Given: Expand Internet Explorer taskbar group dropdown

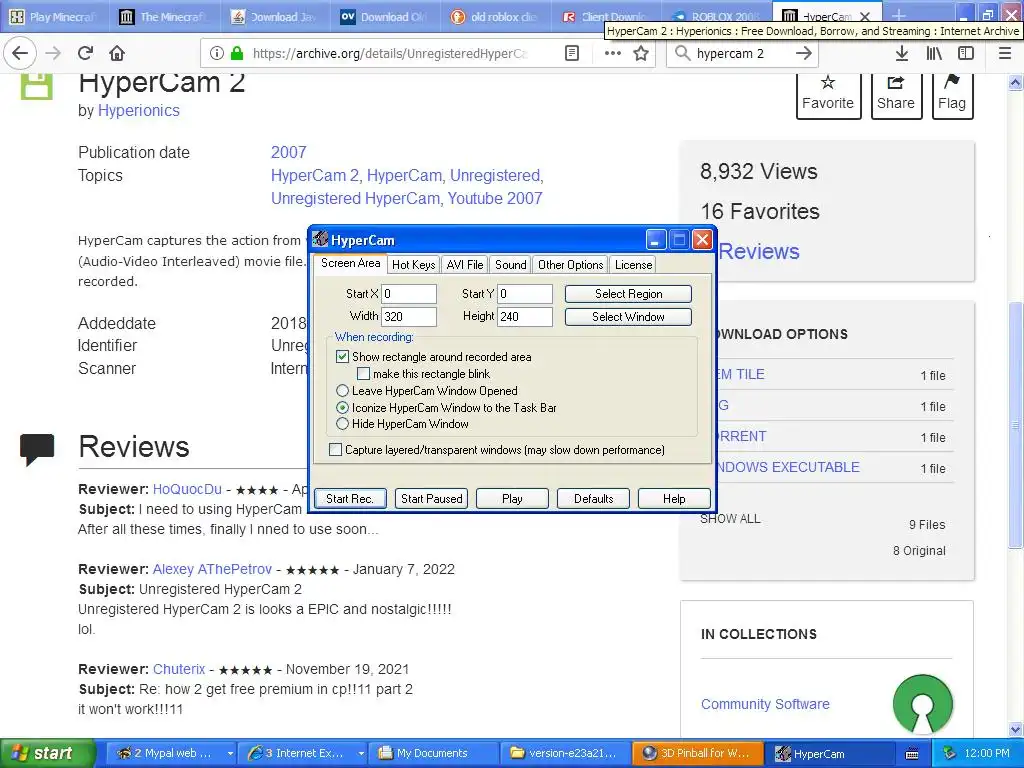Looking at the screenshot, I should (x=360, y=754).
